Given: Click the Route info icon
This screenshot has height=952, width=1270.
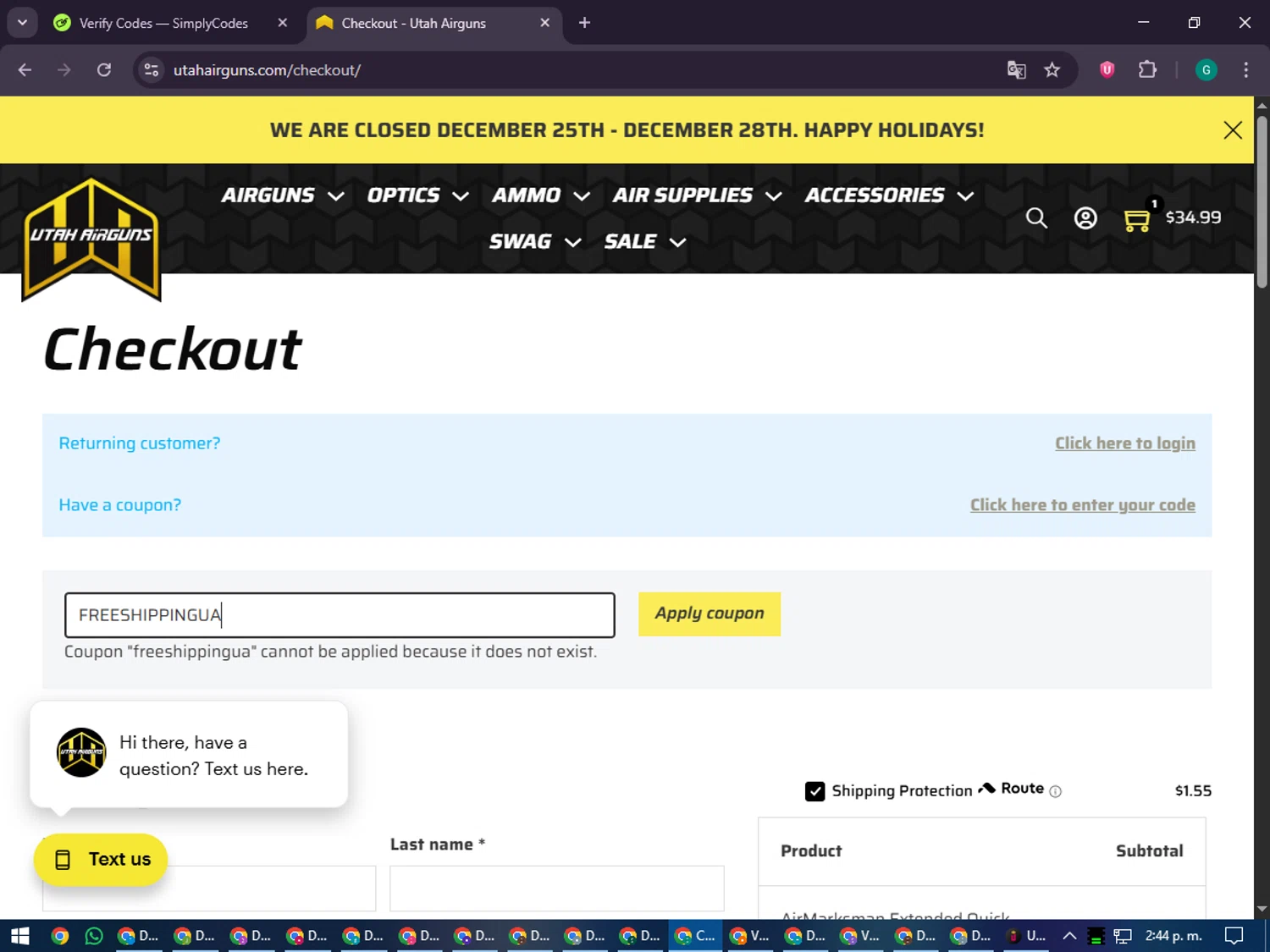Looking at the screenshot, I should pyautogui.click(x=1055, y=791).
